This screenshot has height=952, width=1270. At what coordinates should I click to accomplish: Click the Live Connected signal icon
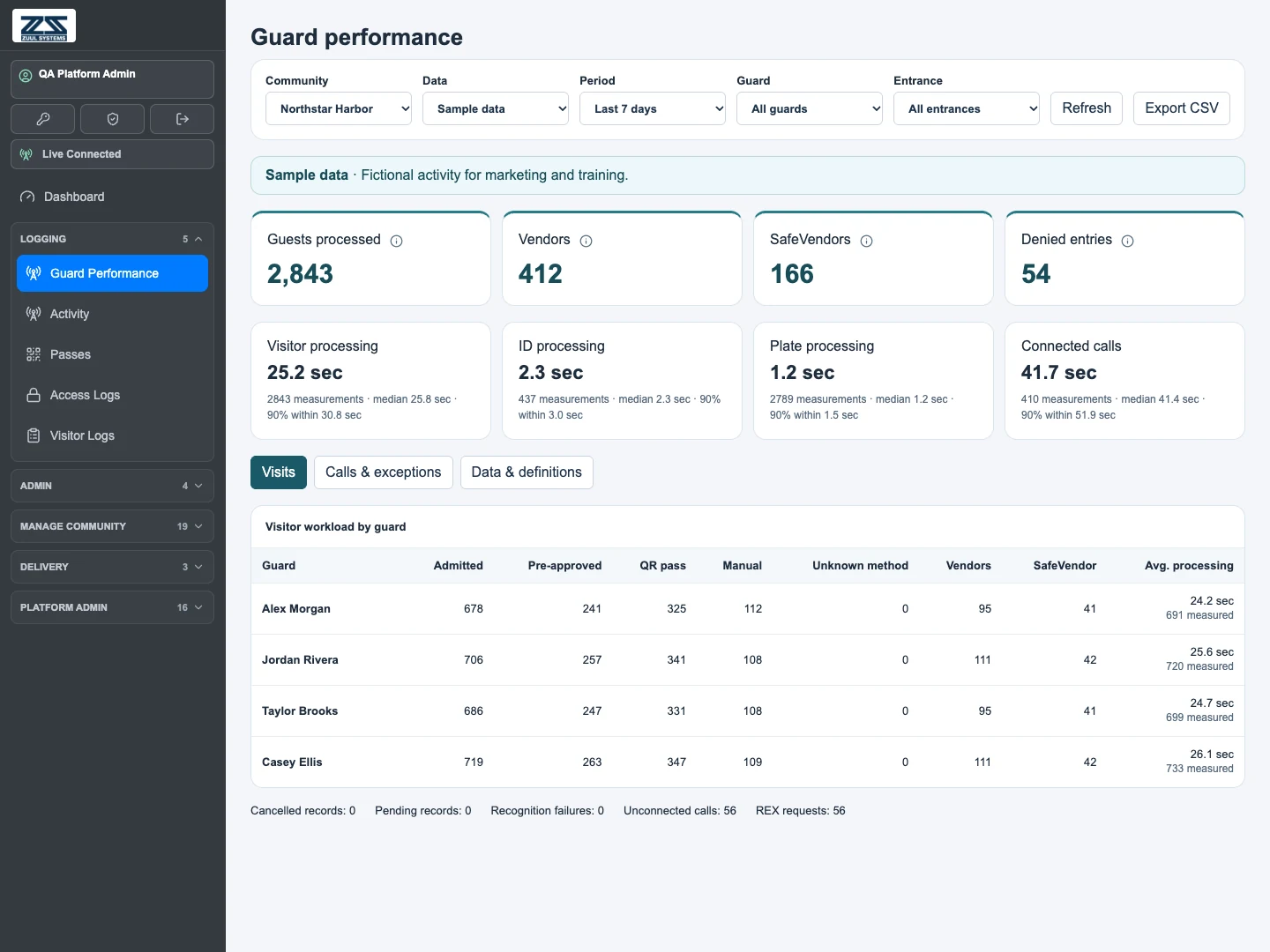point(26,154)
